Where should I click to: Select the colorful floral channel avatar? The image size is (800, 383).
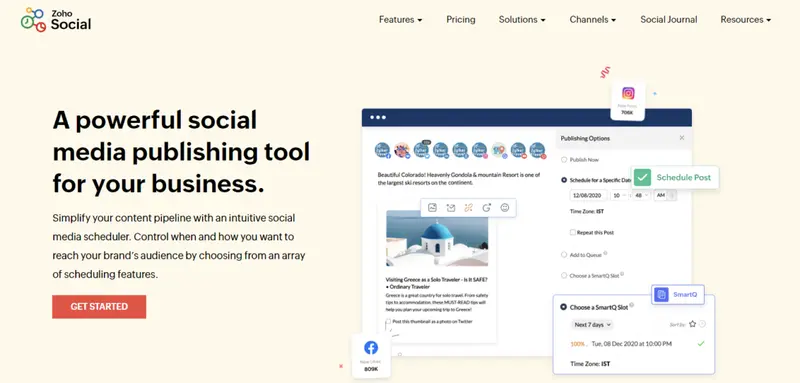coord(402,150)
